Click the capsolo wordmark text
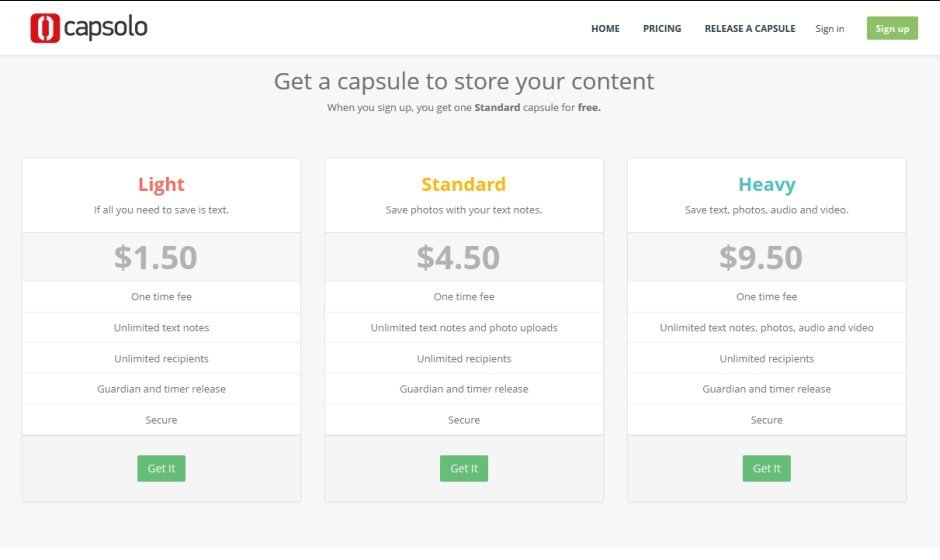 click(105, 28)
